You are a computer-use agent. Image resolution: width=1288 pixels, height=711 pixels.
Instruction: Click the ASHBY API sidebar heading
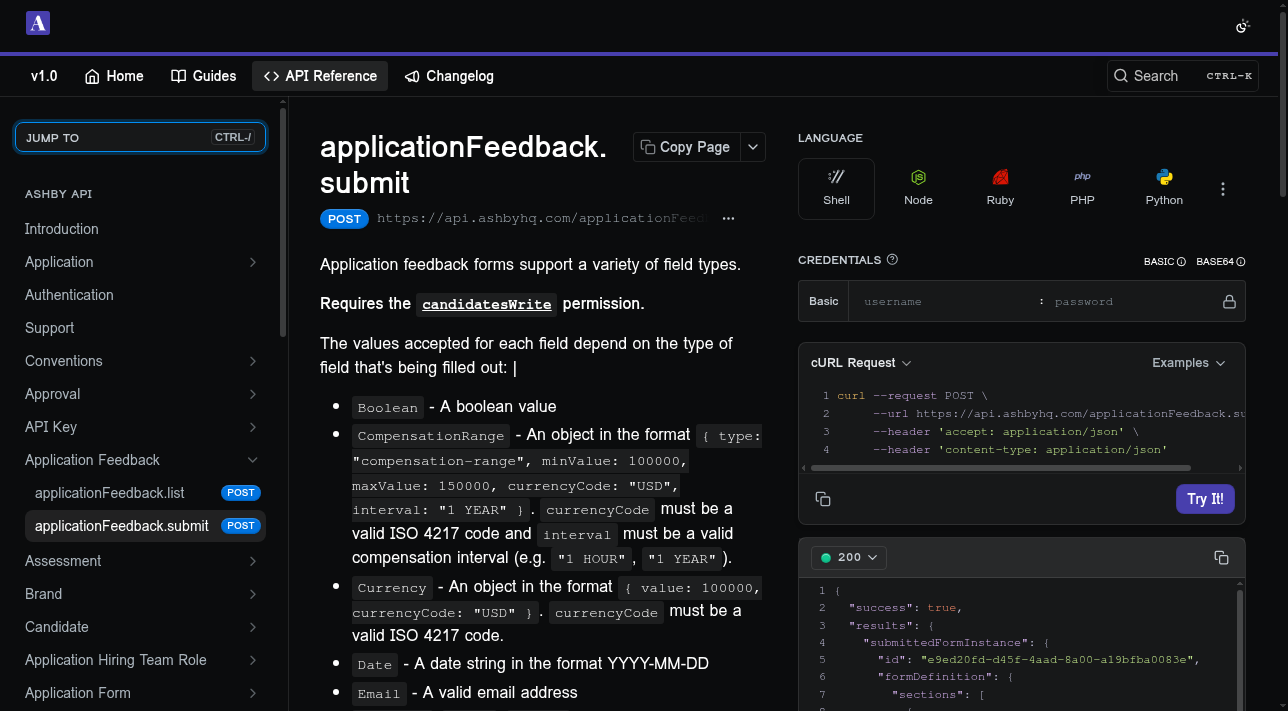tap(59, 194)
